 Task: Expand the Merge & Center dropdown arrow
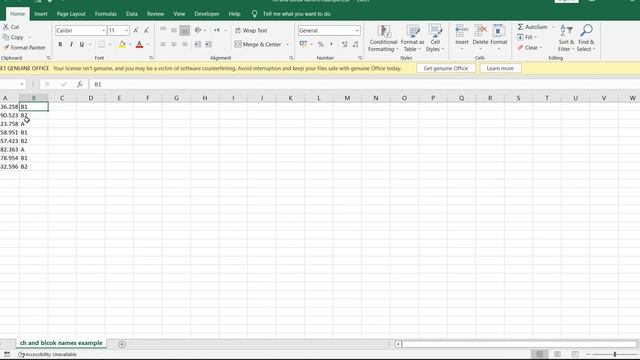pos(287,44)
